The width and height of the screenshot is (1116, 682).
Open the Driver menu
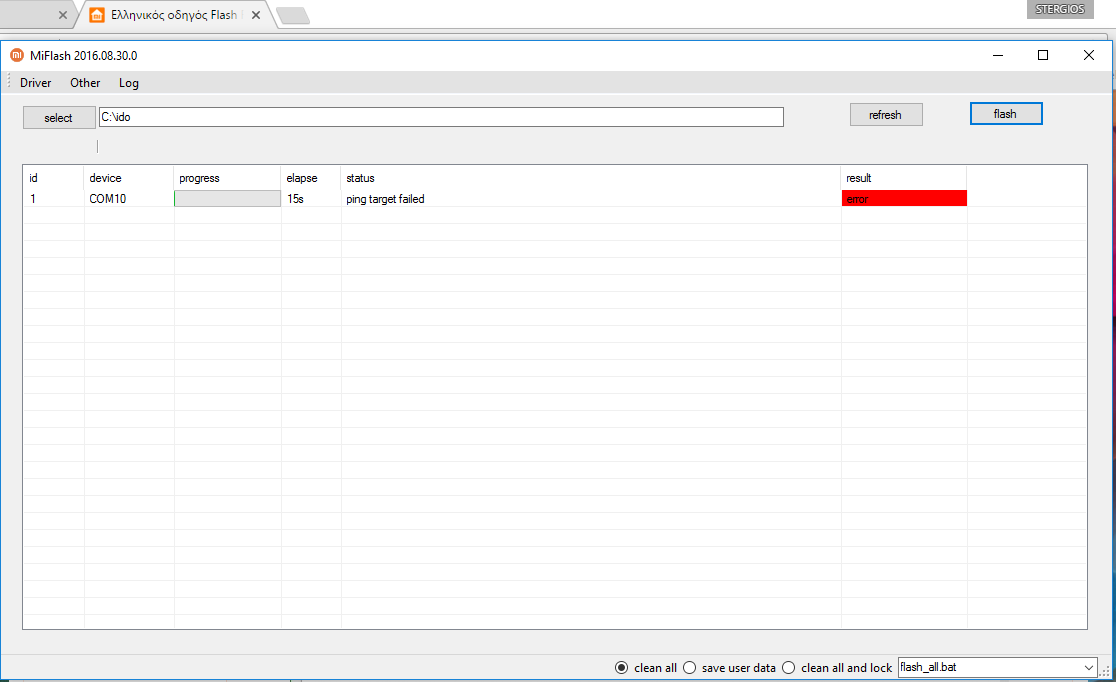(36, 83)
